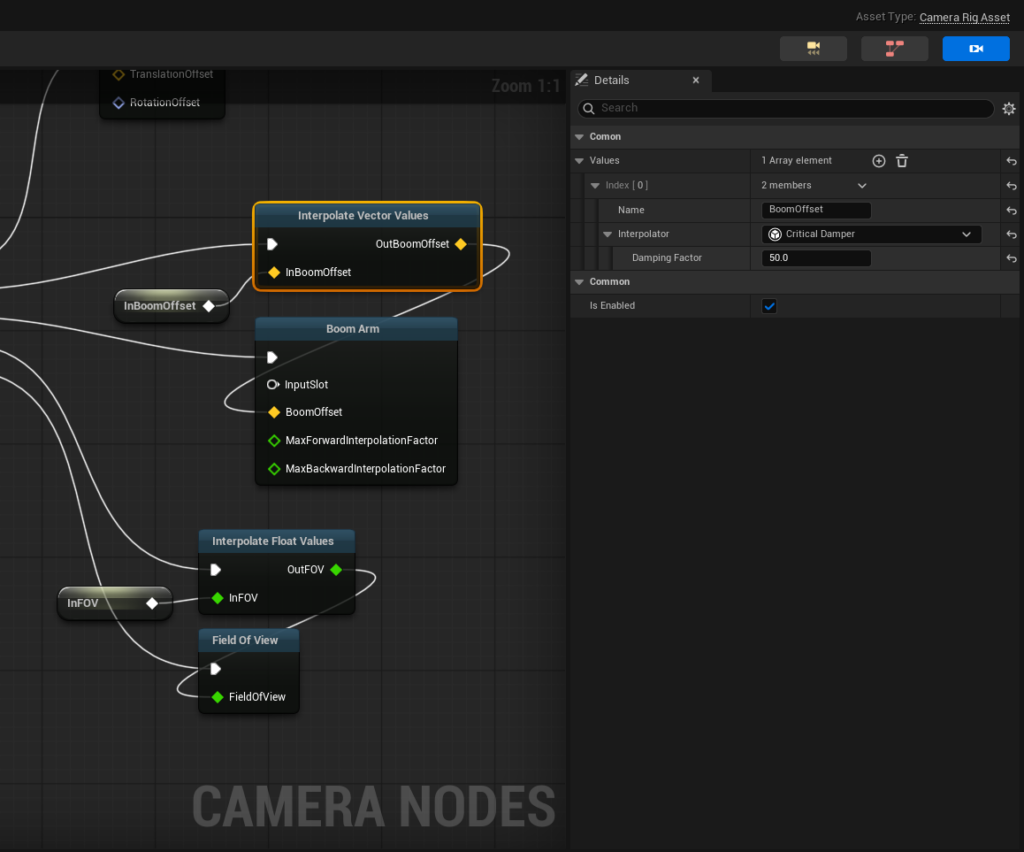Close the Details tab
Image resolution: width=1024 pixels, height=852 pixels.
click(696, 80)
